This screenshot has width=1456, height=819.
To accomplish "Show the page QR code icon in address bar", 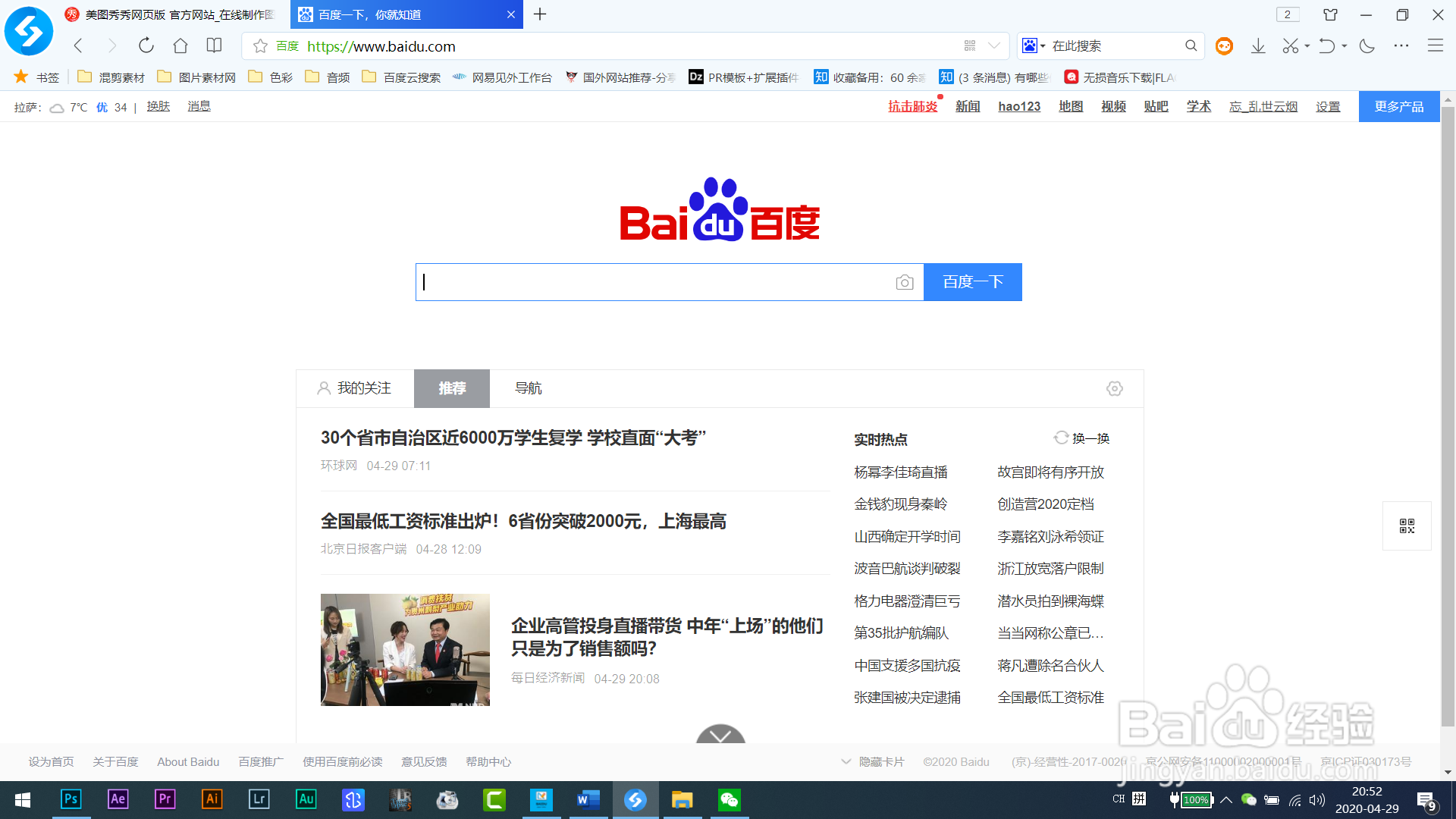I will 970,46.
